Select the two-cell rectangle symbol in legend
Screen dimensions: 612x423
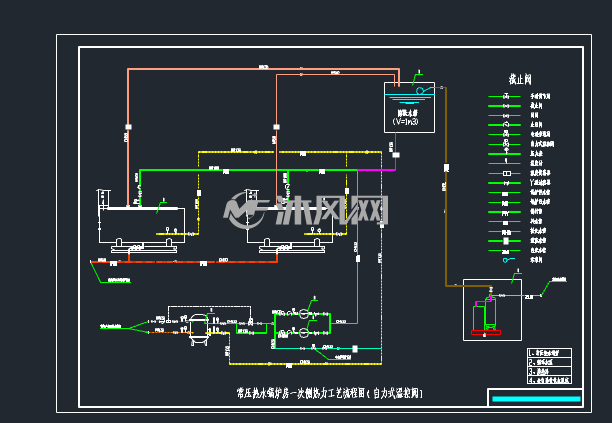point(507,173)
